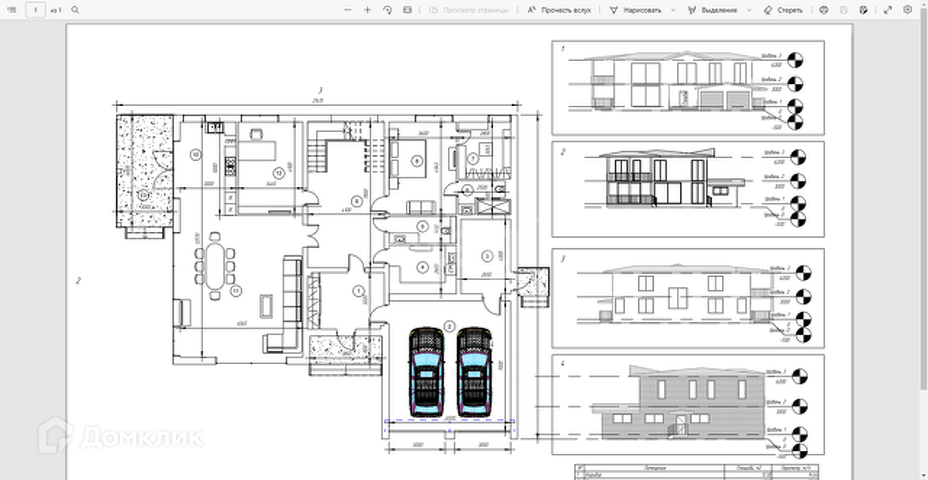Click the save as icon

coord(864,10)
